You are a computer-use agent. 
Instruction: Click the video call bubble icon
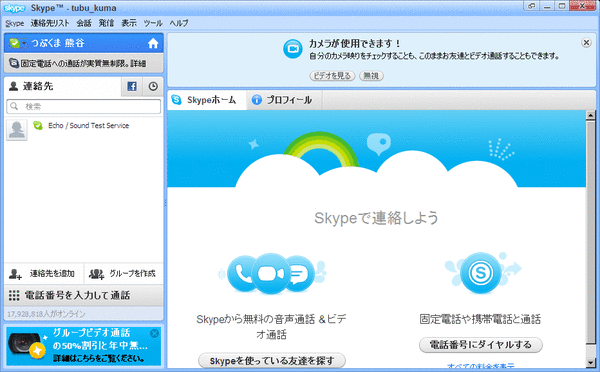[271, 273]
